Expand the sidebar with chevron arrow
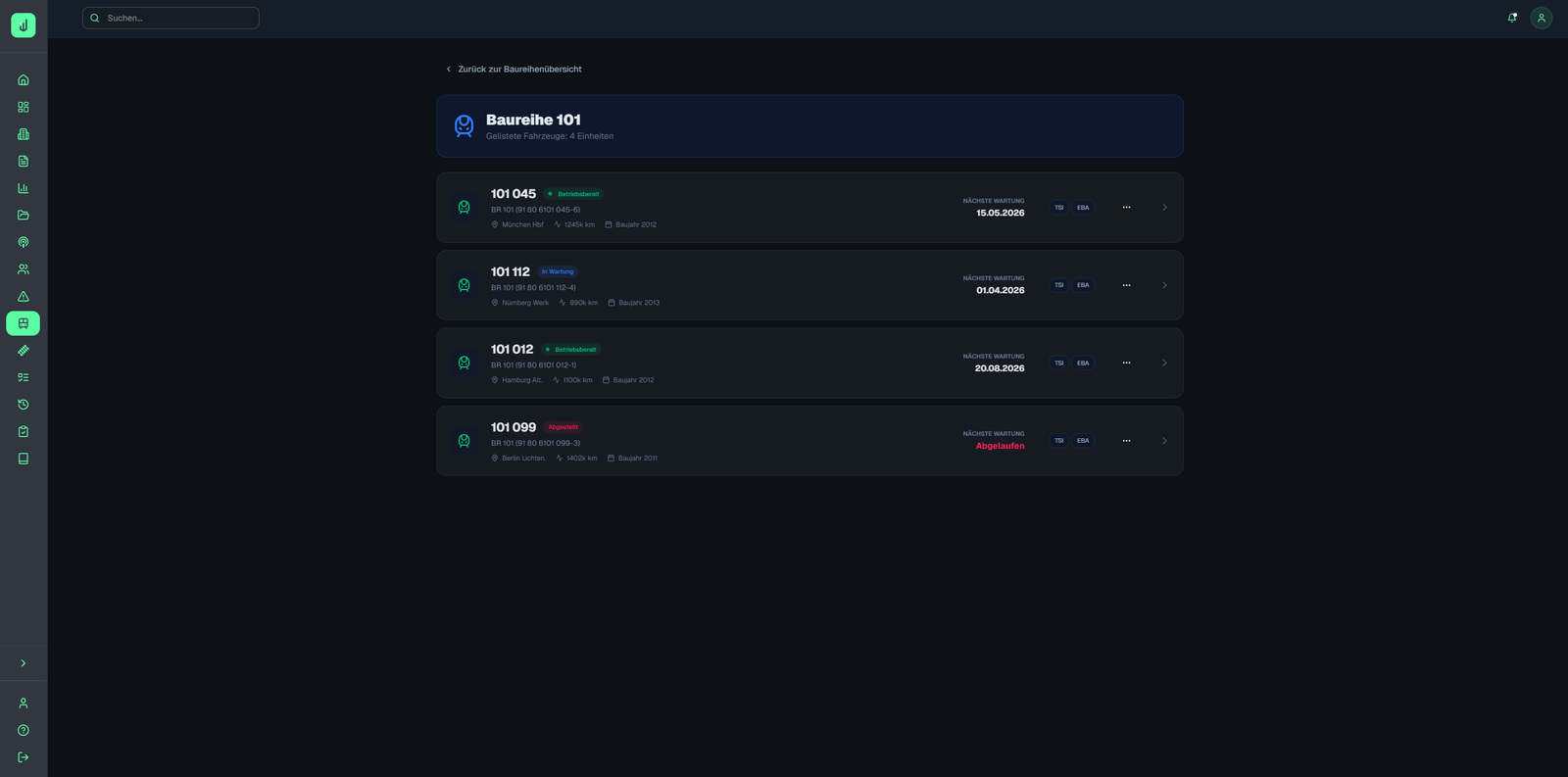 pyautogui.click(x=24, y=663)
